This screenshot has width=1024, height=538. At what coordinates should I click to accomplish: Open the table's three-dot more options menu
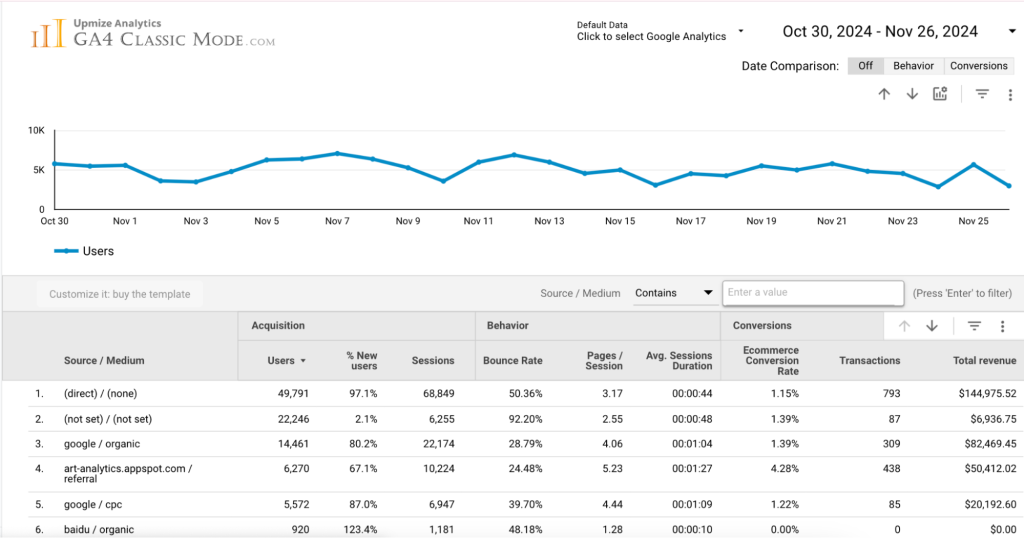click(x=1003, y=326)
